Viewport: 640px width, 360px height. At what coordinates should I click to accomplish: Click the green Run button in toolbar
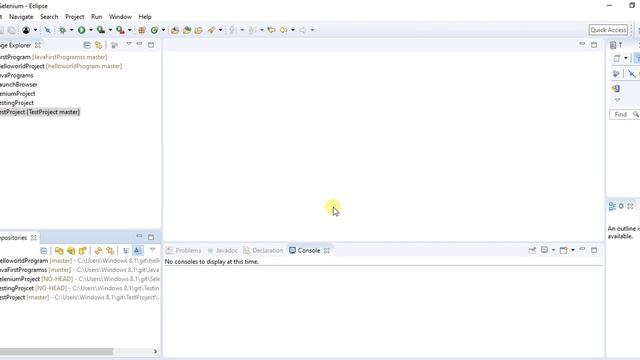82,30
